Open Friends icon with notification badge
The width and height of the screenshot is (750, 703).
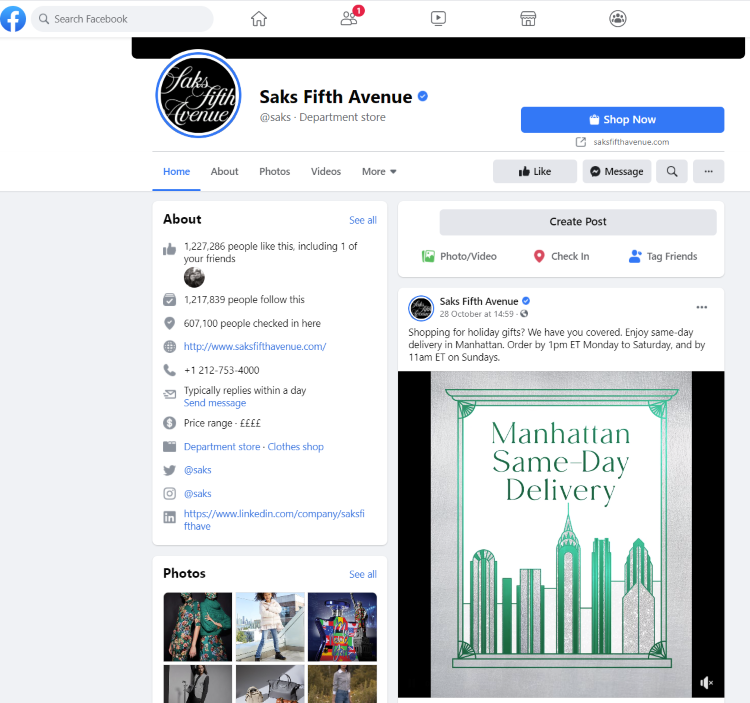coord(349,18)
